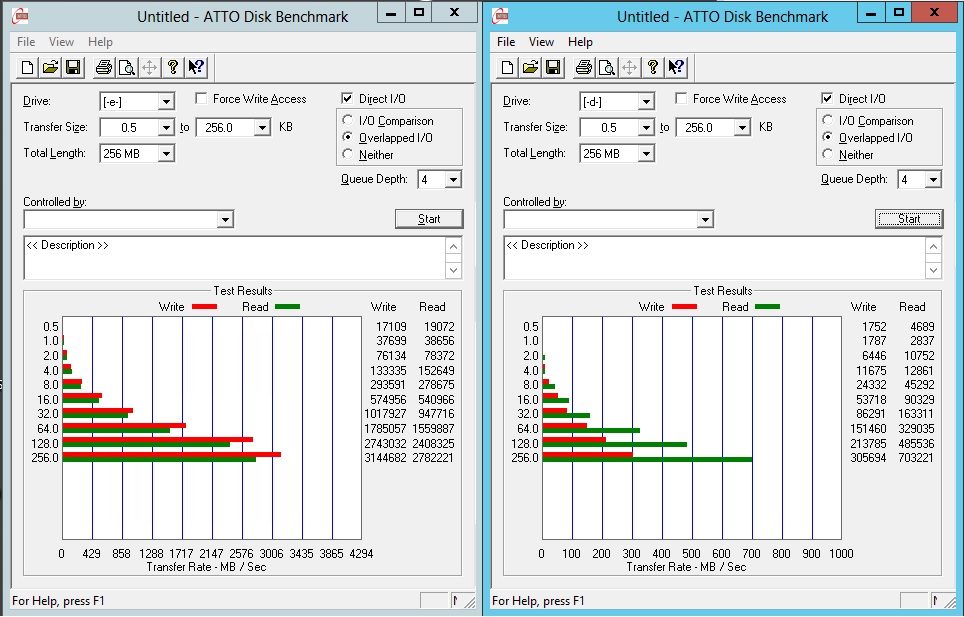This screenshot has width=964, height=617.
Task: Open Total Length dropdown in right window
Action: click(646, 154)
